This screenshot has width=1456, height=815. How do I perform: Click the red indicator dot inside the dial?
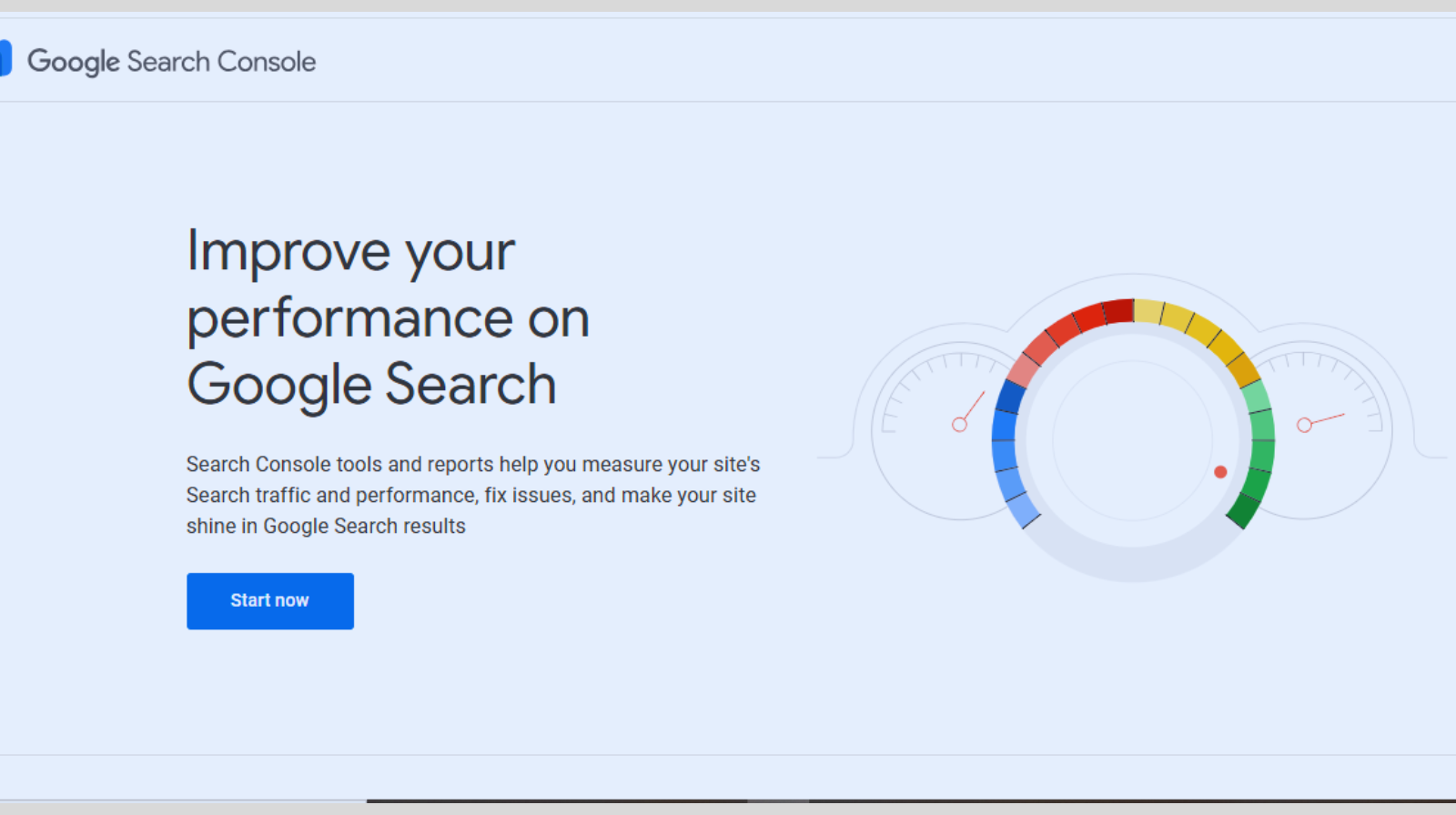pyautogui.click(x=1219, y=472)
